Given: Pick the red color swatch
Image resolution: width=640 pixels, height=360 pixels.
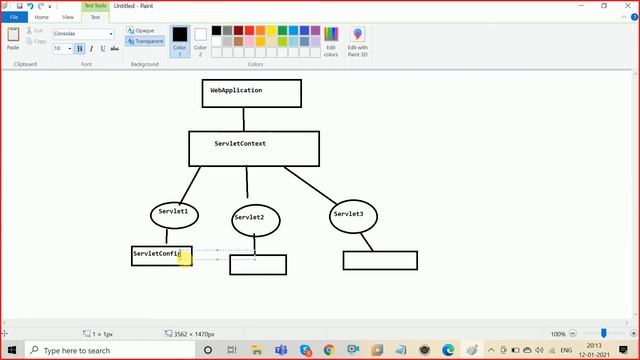Looking at the screenshot, I should coord(249,30).
